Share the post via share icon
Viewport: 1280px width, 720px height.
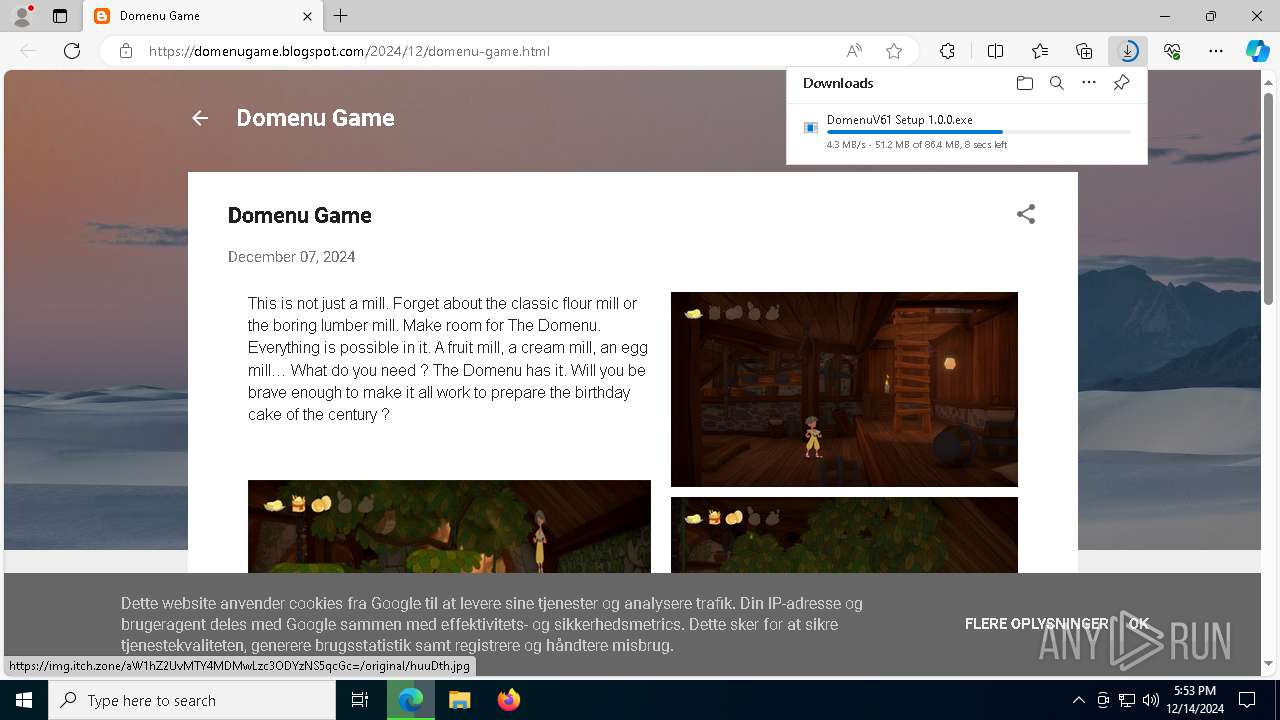1026,214
